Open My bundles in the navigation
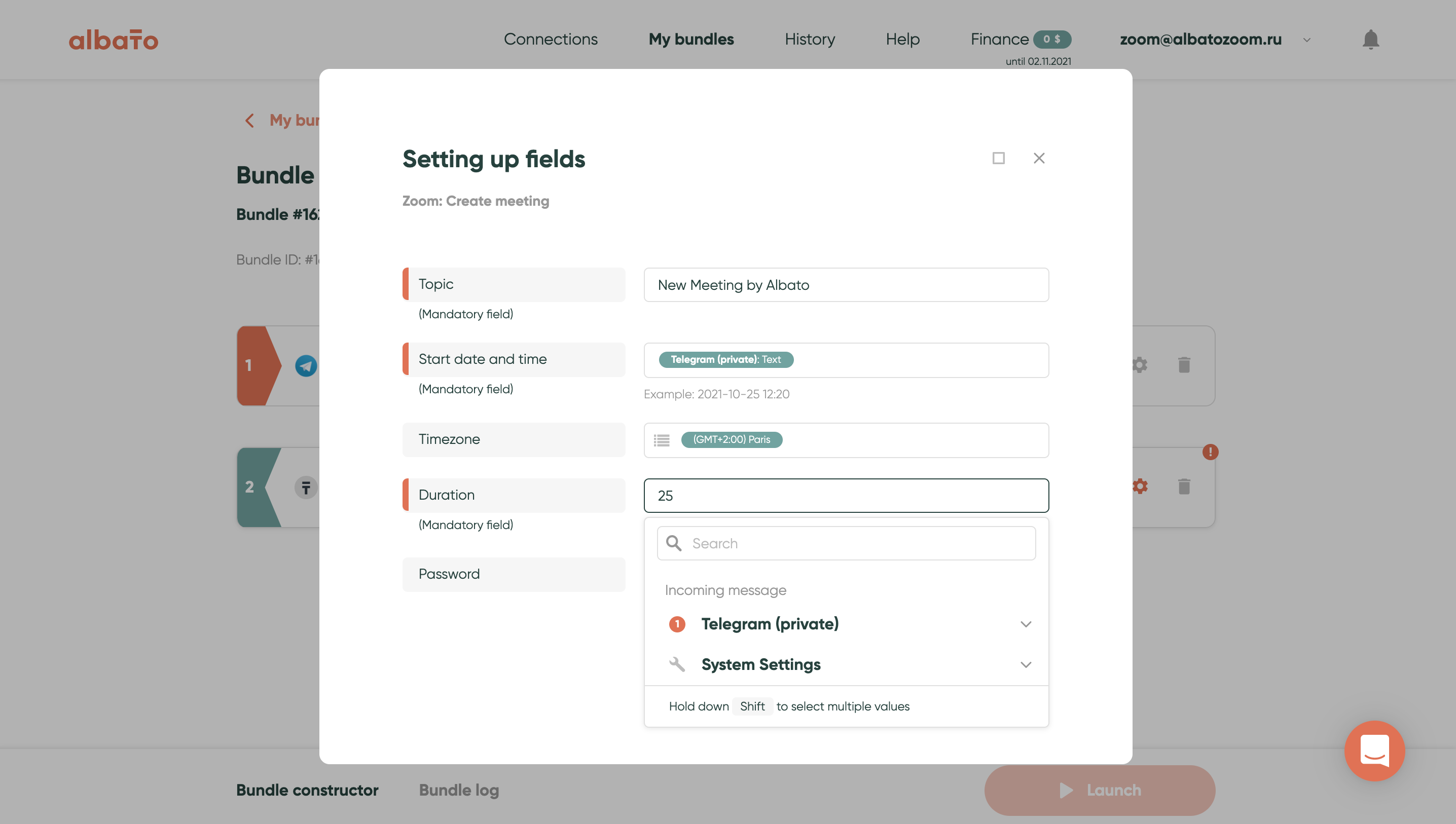This screenshot has width=1456, height=824. (x=690, y=39)
